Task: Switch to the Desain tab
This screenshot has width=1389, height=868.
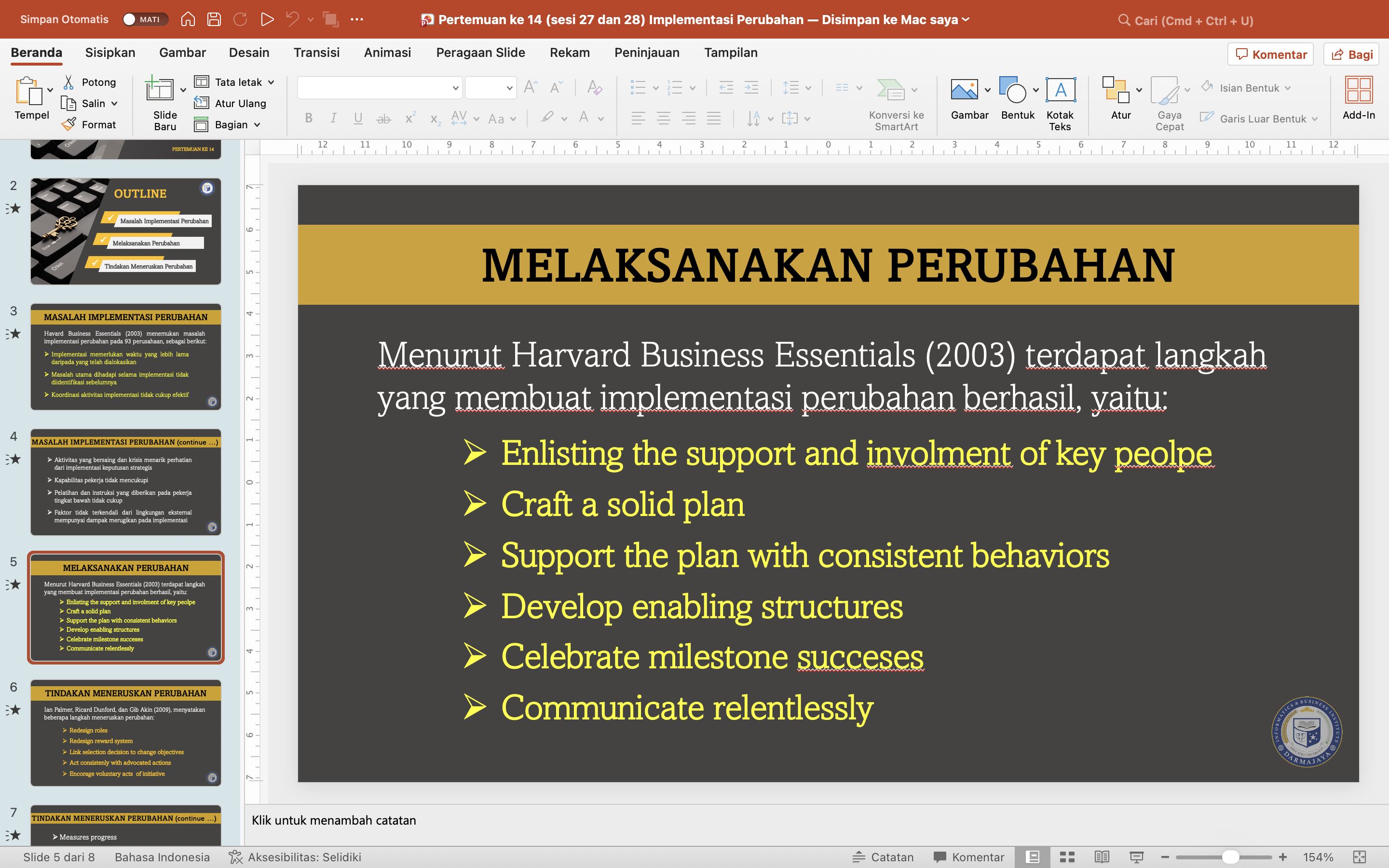Action: [x=249, y=53]
